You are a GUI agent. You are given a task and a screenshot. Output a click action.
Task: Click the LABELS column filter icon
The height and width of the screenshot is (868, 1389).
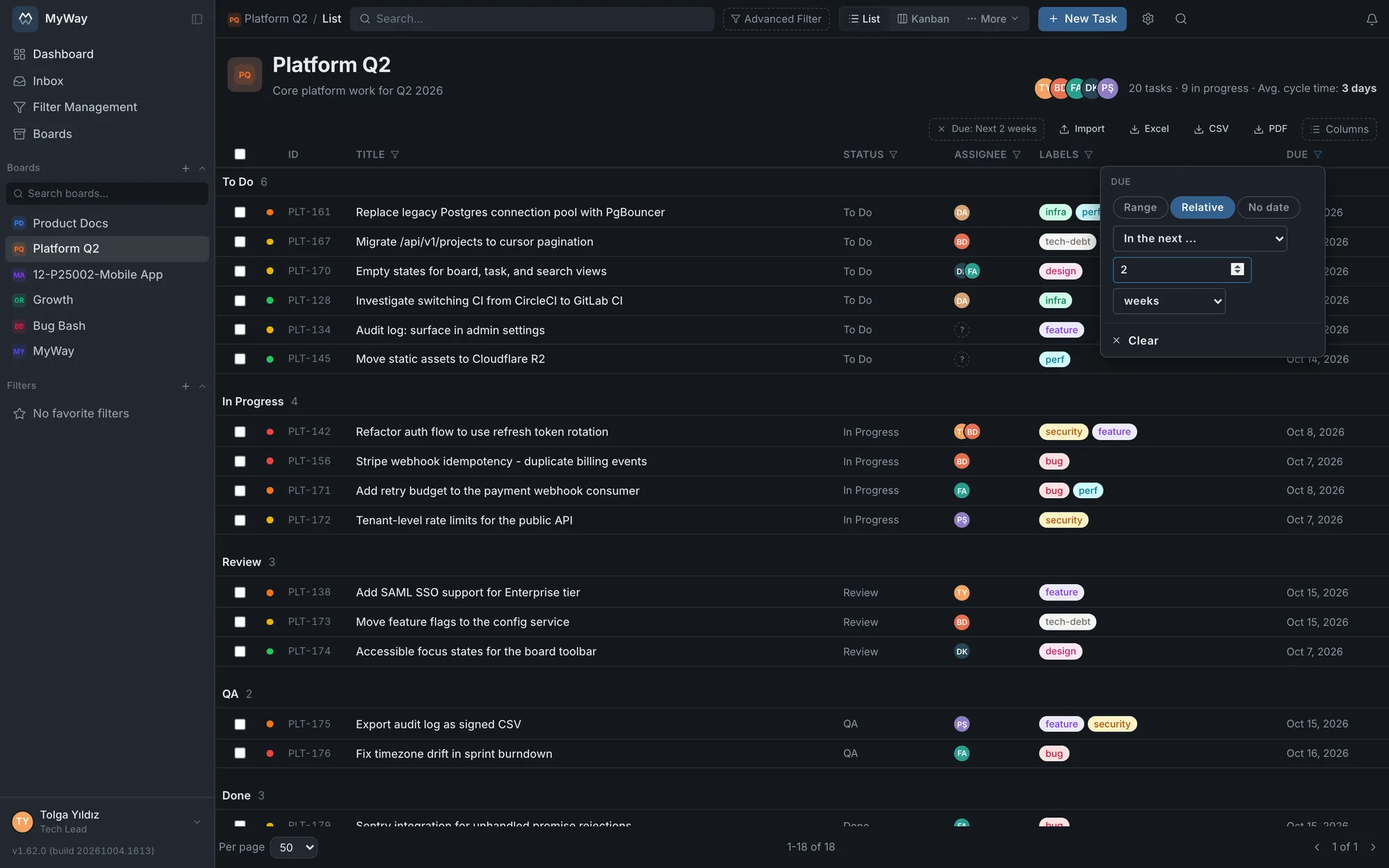point(1089,155)
